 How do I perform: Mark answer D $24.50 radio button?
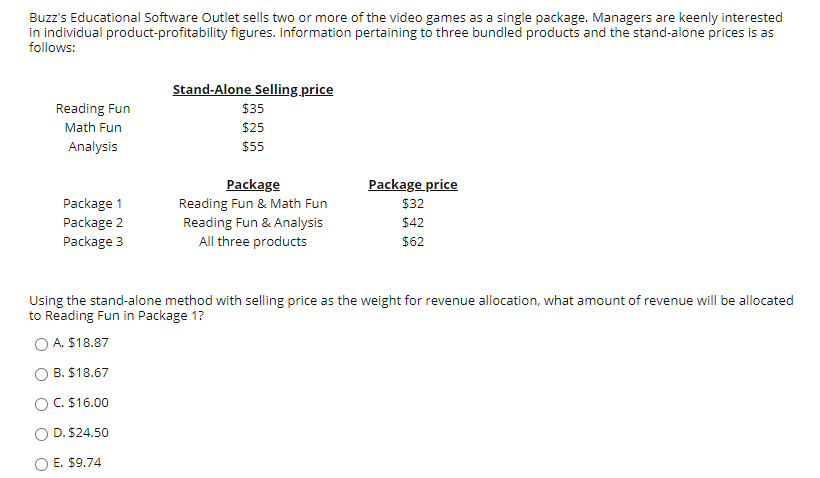[x=41, y=434]
